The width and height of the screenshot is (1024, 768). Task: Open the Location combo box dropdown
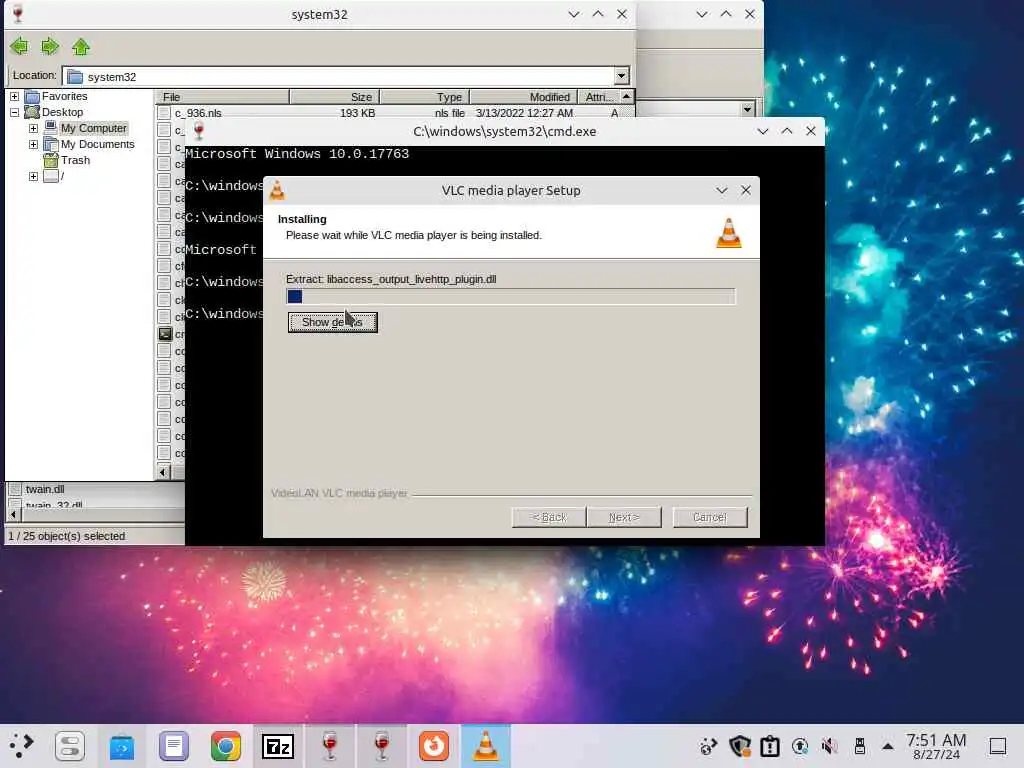click(621, 76)
